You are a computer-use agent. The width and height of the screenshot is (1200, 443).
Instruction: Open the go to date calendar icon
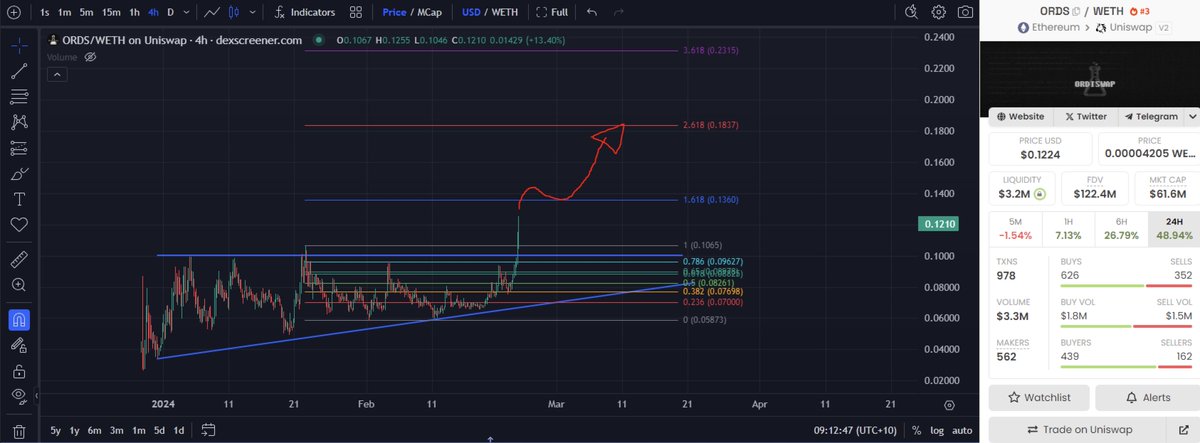(208, 430)
